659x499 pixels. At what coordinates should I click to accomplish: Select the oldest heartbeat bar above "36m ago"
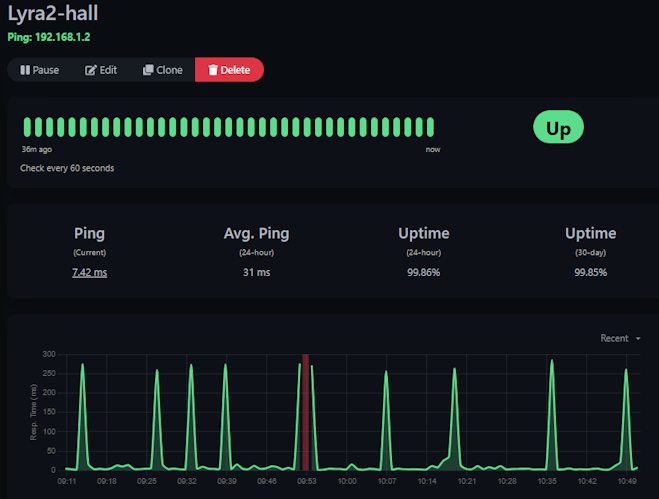point(27,128)
